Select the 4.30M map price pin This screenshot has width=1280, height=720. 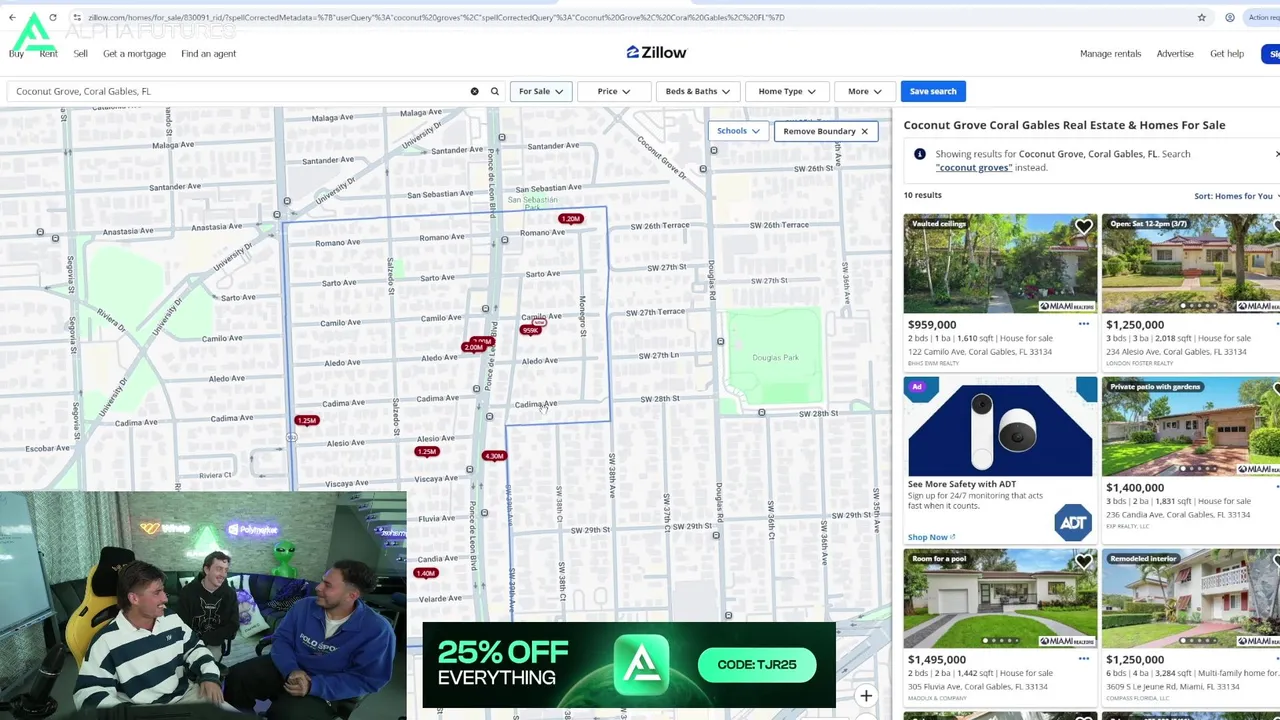coord(493,456)
